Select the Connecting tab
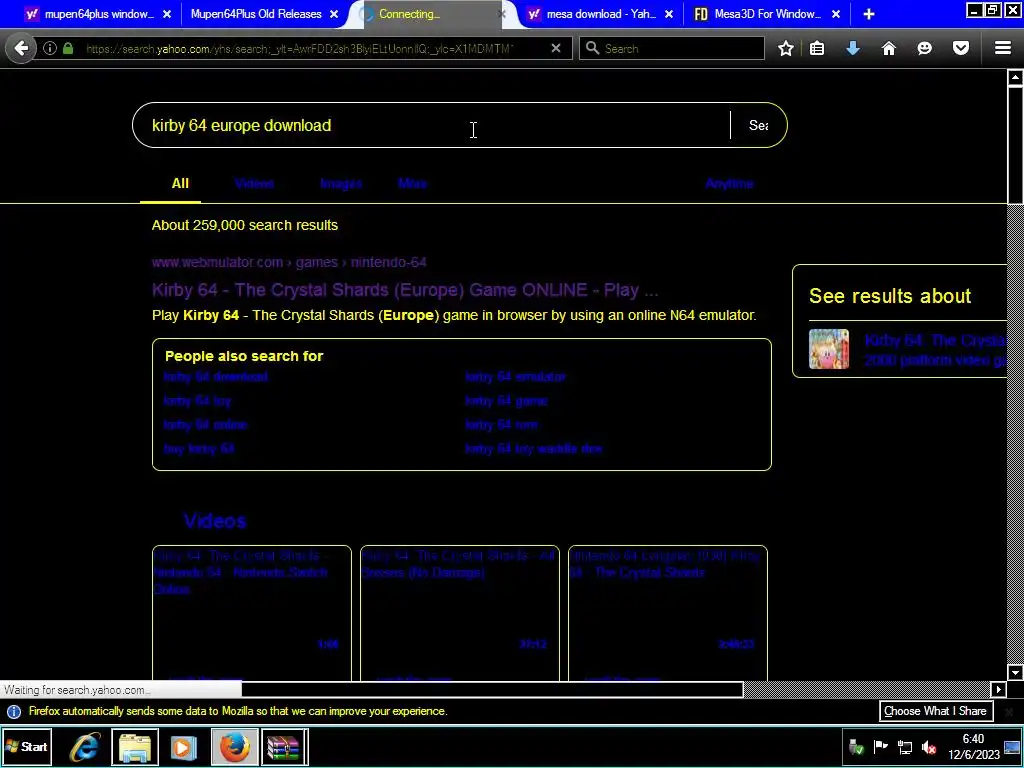This screenshot has height=768, width=1024. 432,14
